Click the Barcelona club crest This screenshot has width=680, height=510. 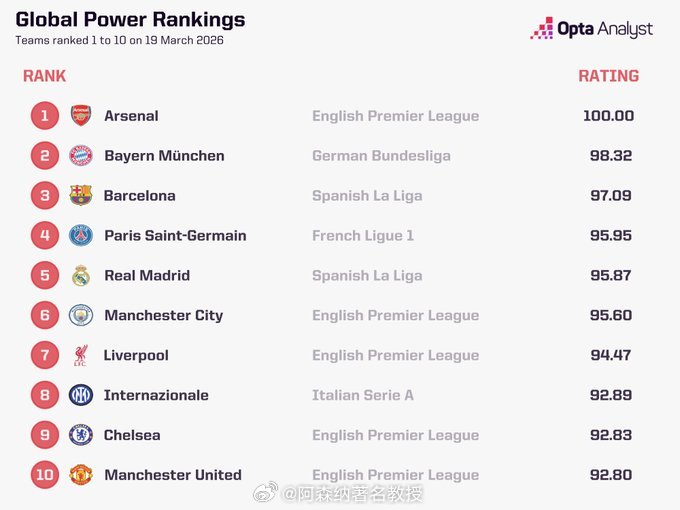click(x=81, y=196)
